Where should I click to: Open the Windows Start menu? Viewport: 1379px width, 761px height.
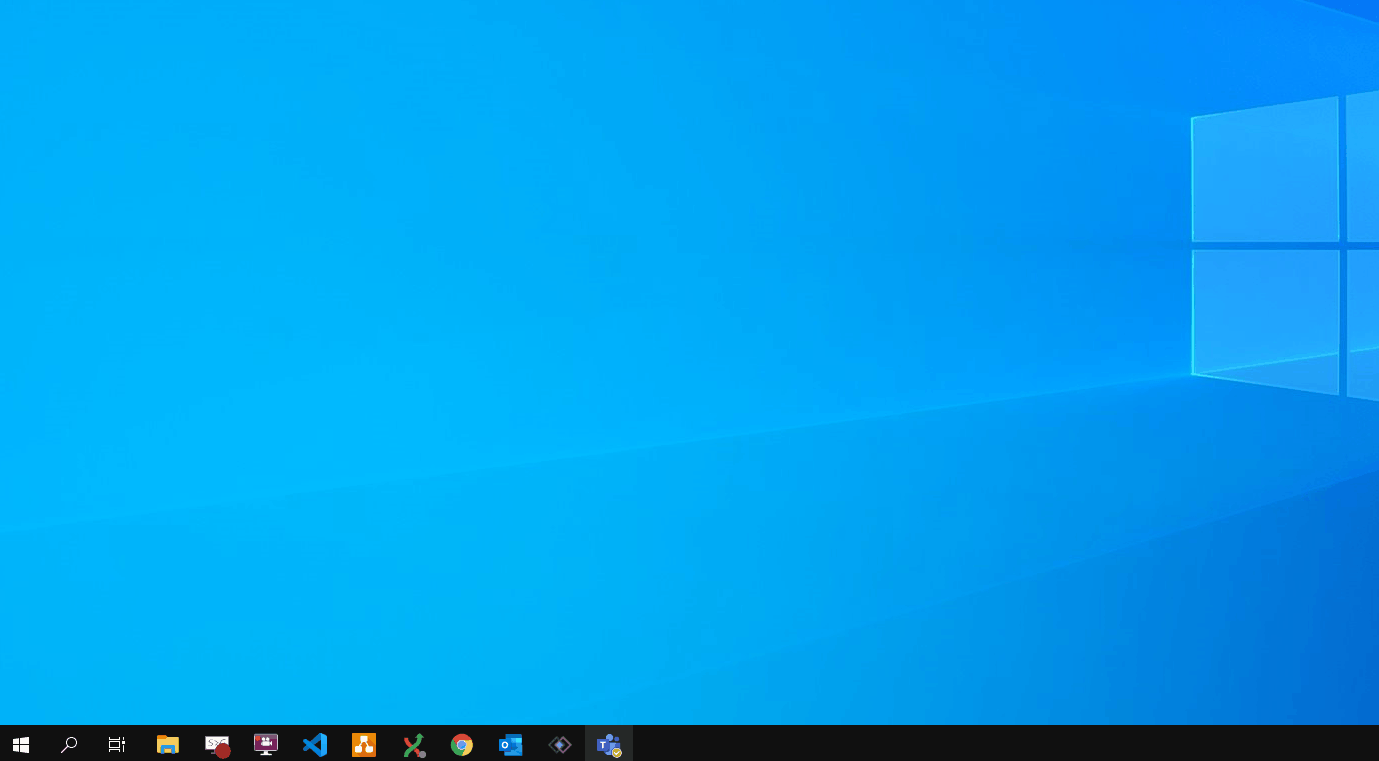point(20,744)
